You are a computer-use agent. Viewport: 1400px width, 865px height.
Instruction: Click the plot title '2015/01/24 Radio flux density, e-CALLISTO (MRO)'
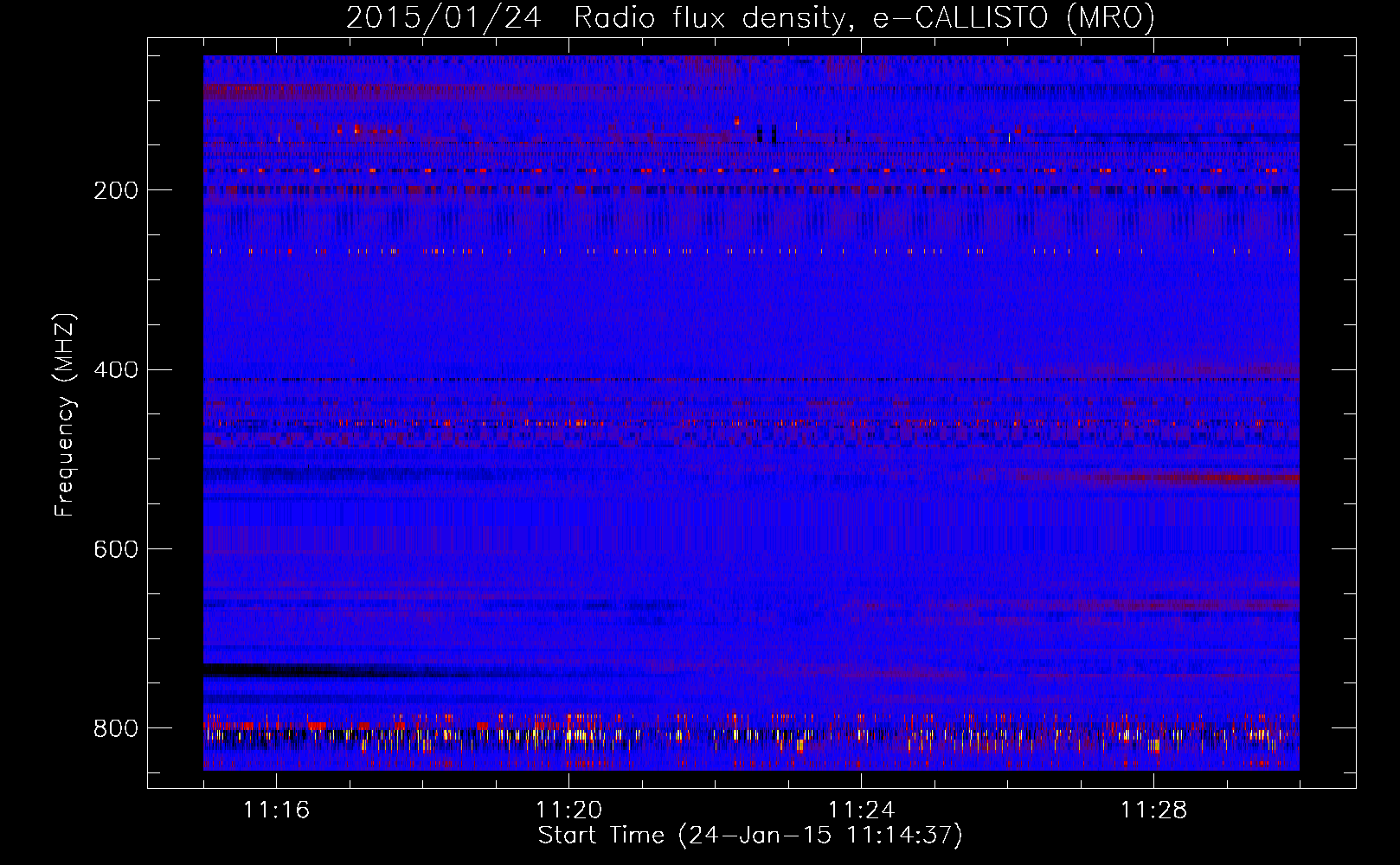750,18
